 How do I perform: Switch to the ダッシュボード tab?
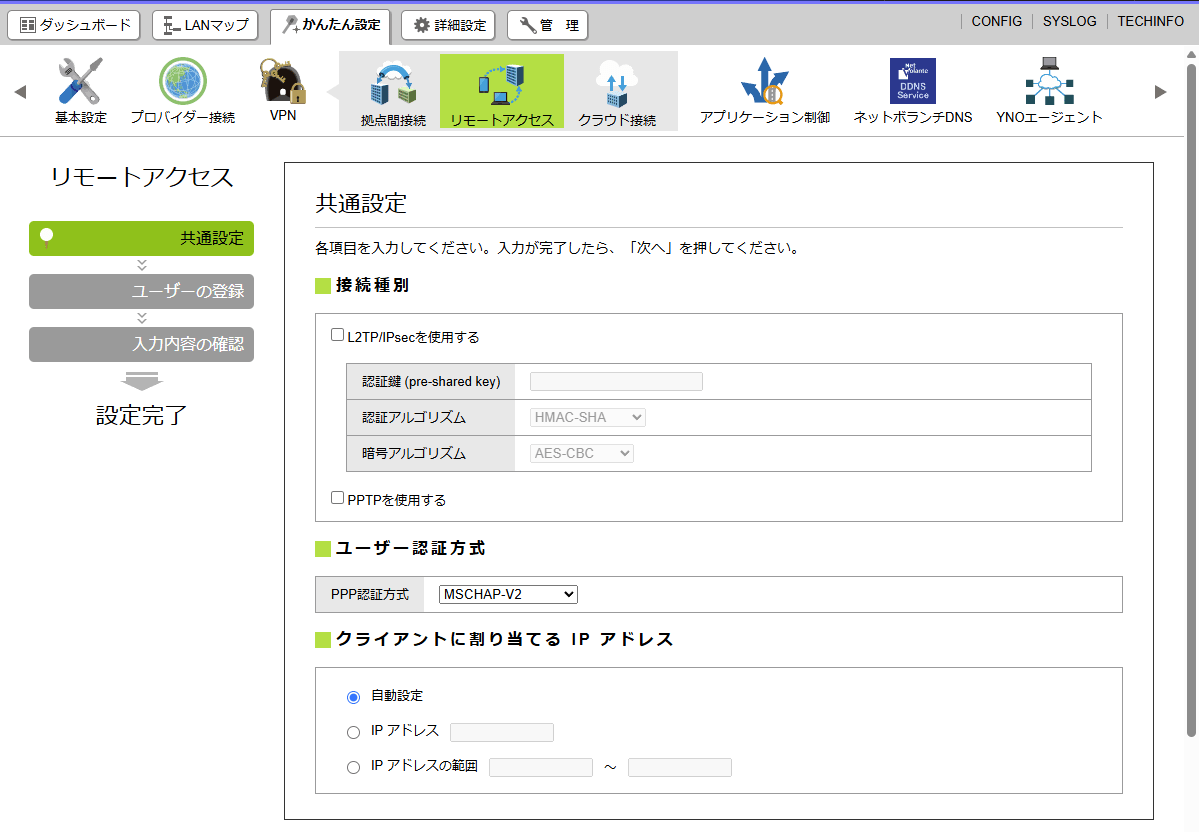pyautogui.click(x=74, y=25)
